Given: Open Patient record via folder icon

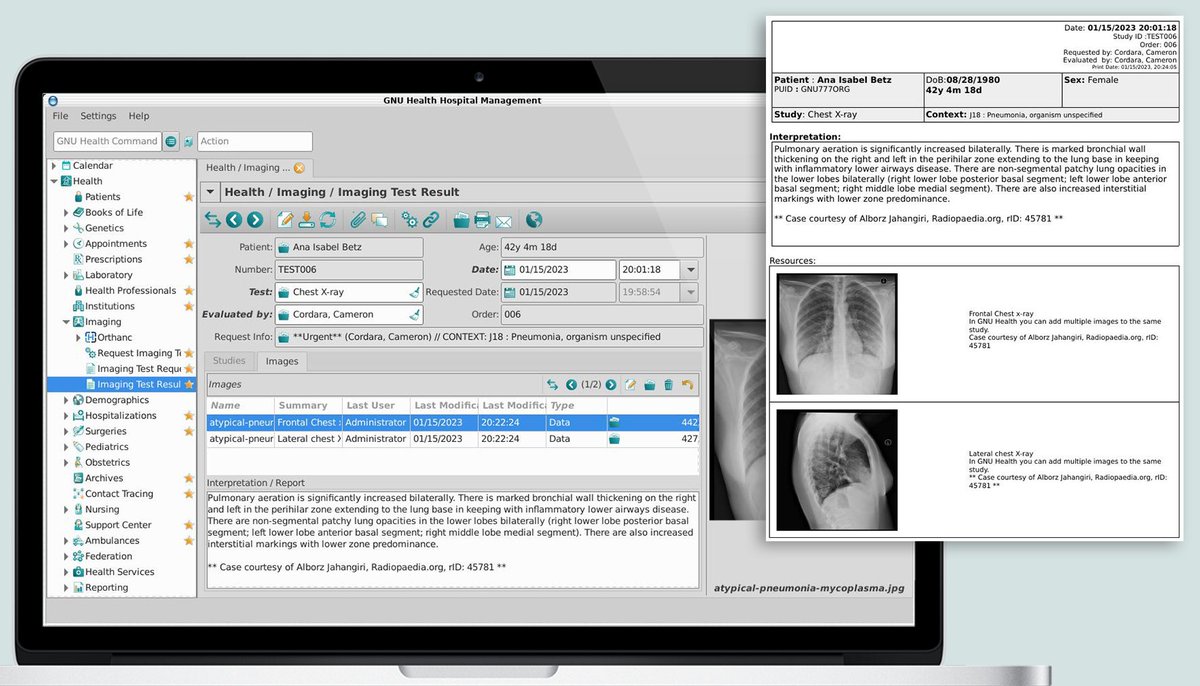Looking at the screenshot, I should click(x=284, y=247).
